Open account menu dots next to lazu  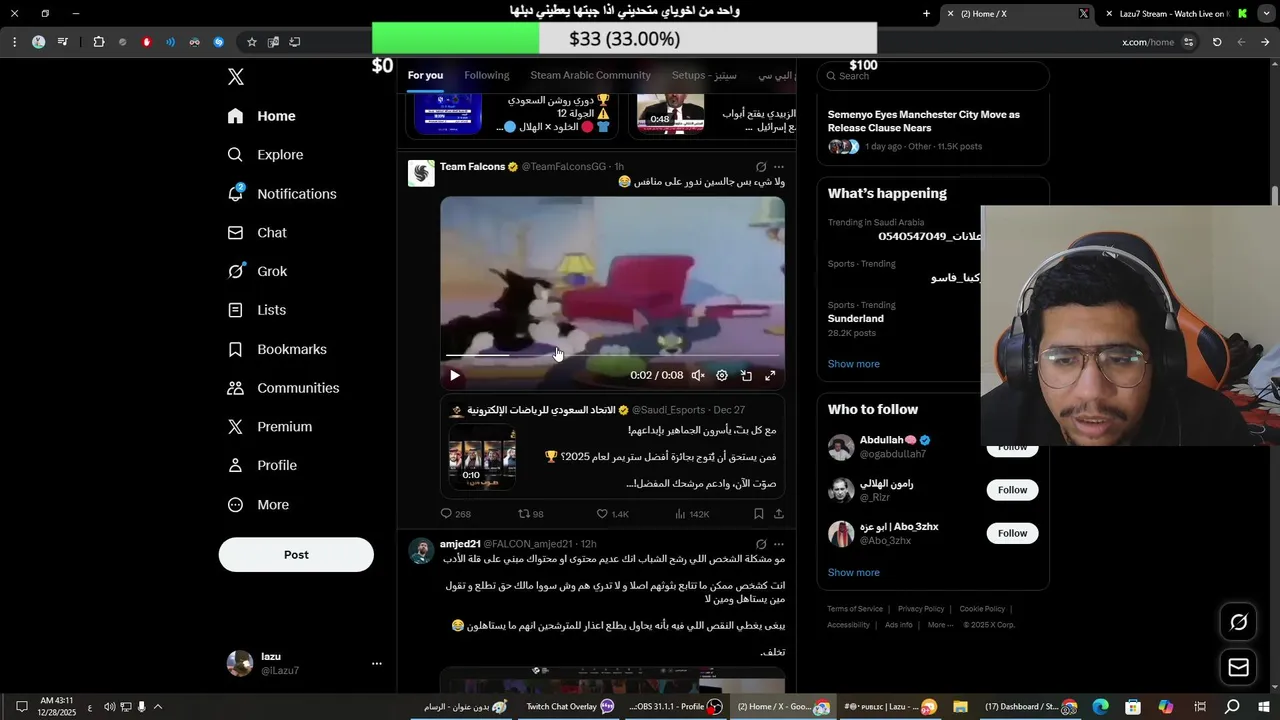(377, 663)
